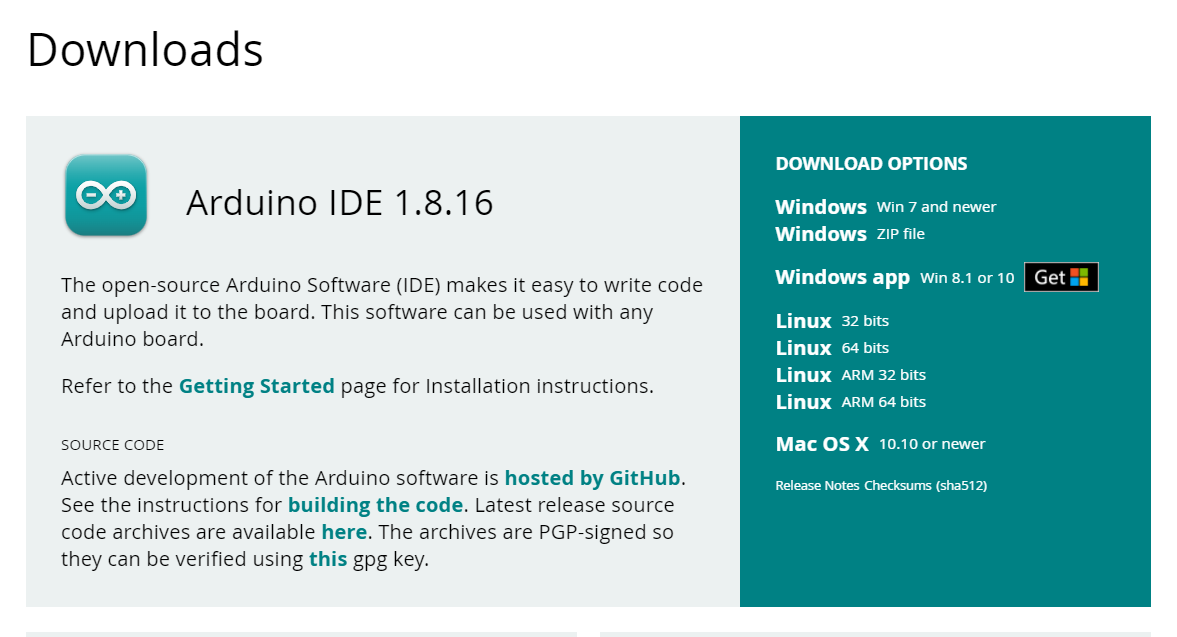Click the Arduino IDE 1.8.16 heading
Viewport: 1177px width, 637px height.
[339, 203]
